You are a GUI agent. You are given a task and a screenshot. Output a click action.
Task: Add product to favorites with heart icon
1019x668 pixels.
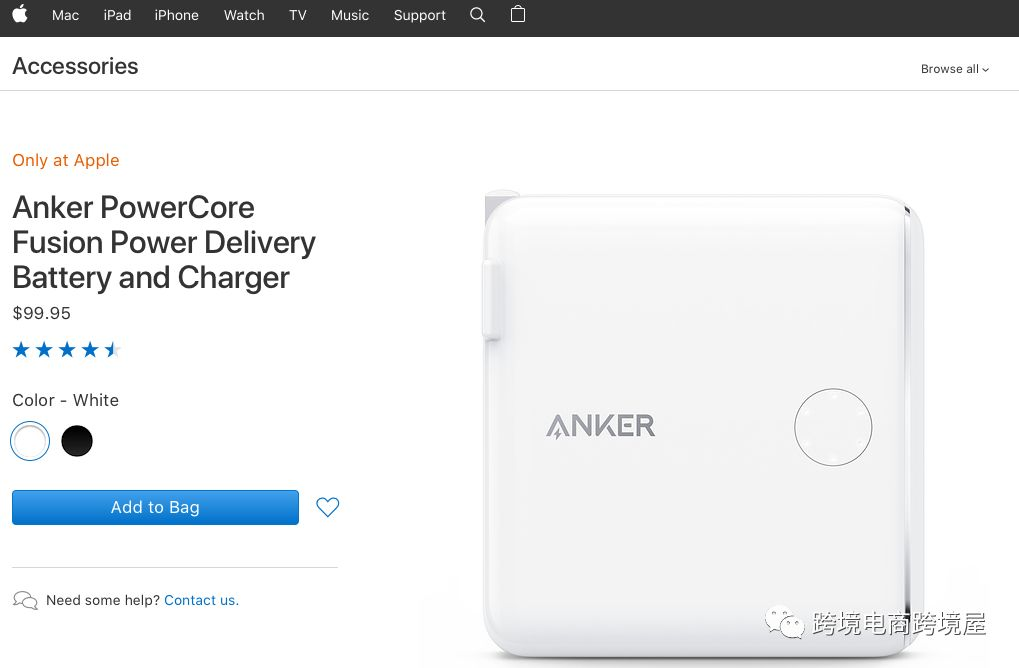(x=328, y=507)
